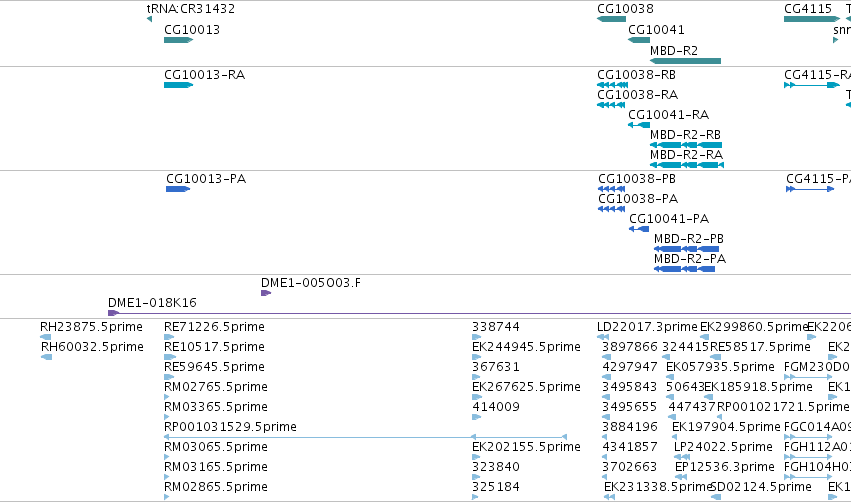Open EST label RM03065.5prime
This screenshot has width=851, height=502.
[x=215, y=448]
